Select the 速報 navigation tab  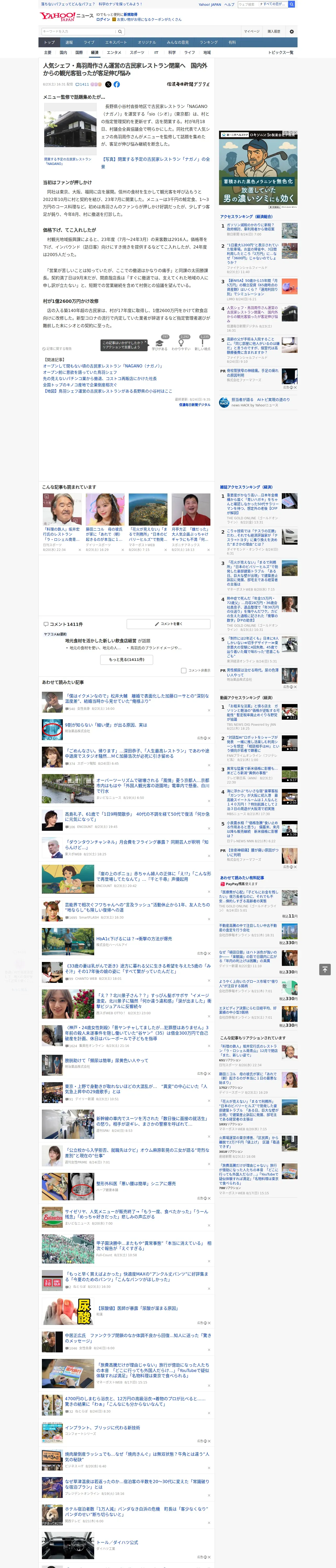(69, 43)
